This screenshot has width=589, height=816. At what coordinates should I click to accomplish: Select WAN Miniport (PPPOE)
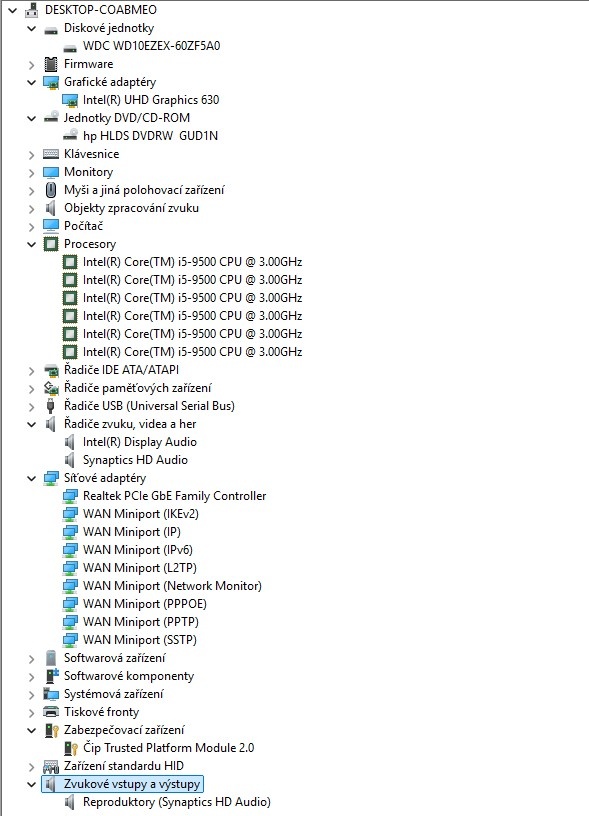(x=145, y=604)
